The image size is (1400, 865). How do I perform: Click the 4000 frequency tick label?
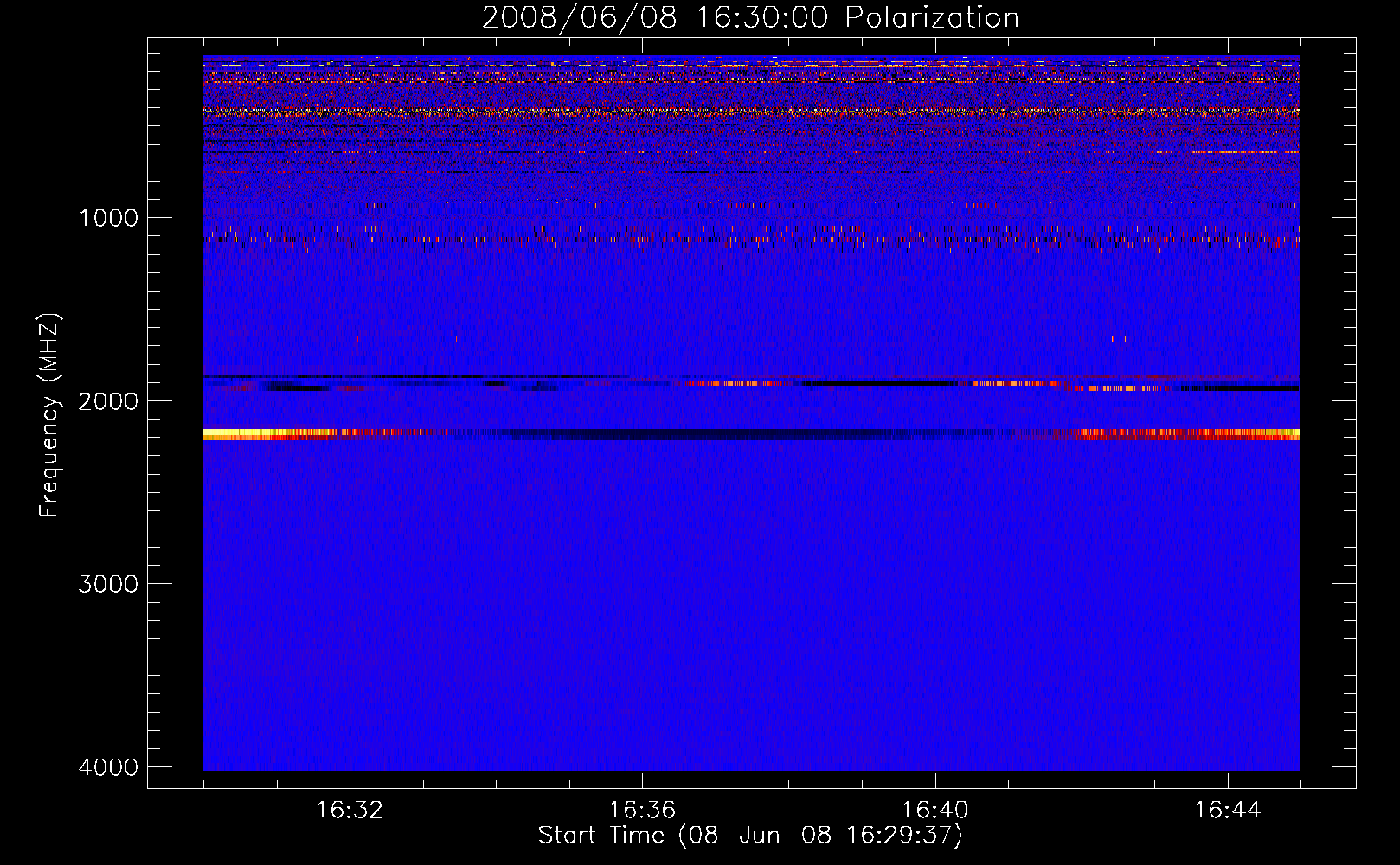(109, 767)
